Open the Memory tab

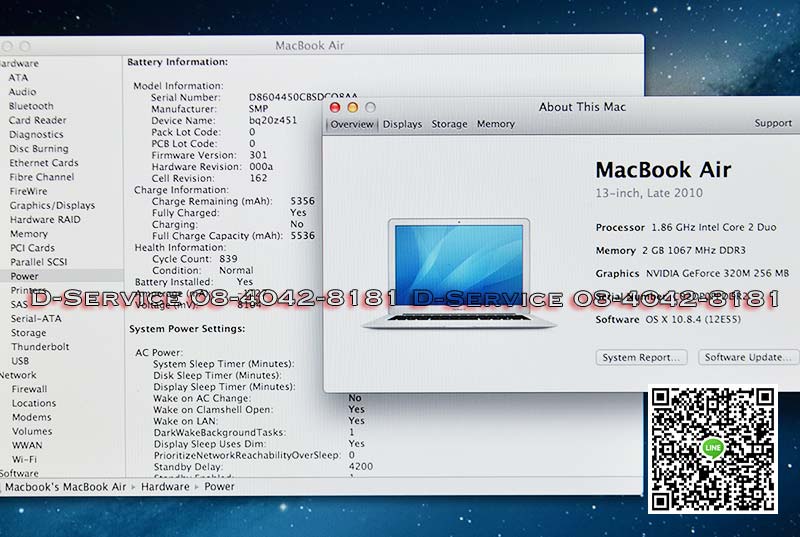tap(495, 124)
